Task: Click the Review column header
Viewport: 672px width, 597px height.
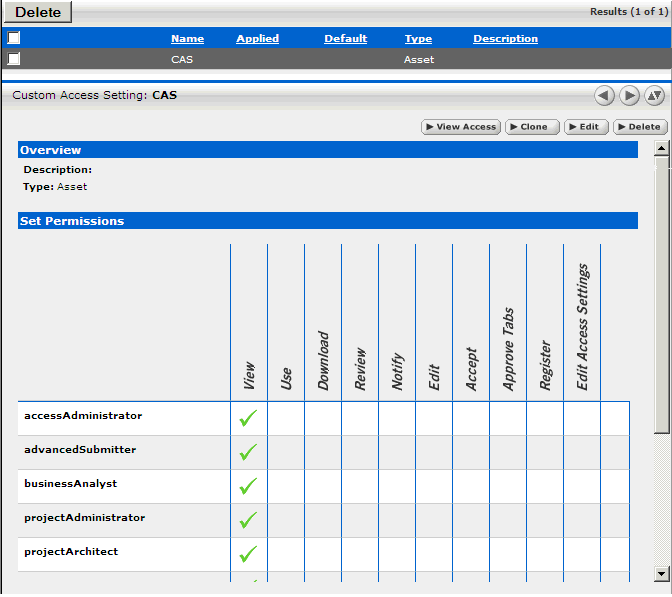Action: 360,369
